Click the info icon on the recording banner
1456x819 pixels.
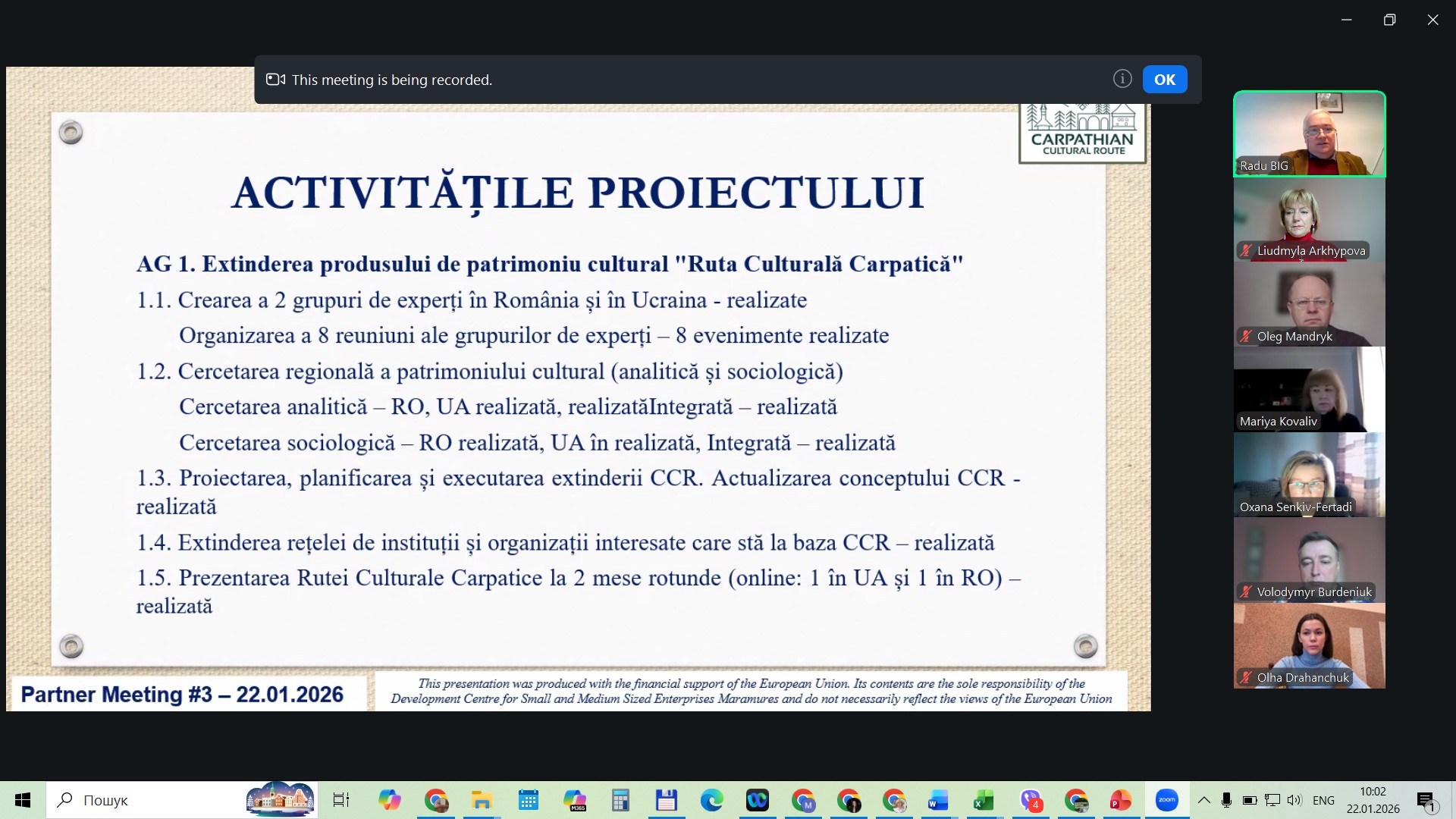pyautogui.click(x=1122, y=79)
